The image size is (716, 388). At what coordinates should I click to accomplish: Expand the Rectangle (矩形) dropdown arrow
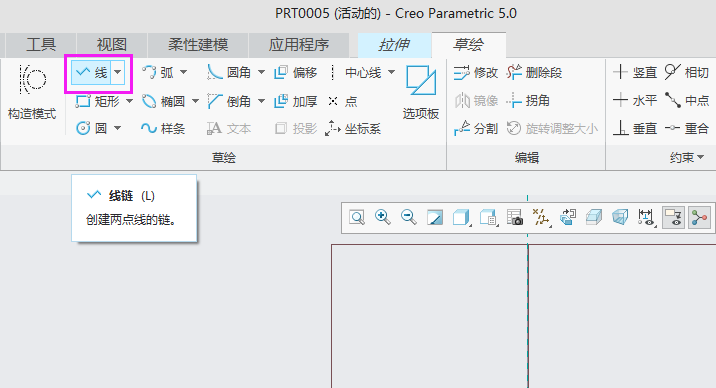coord(129,101)
